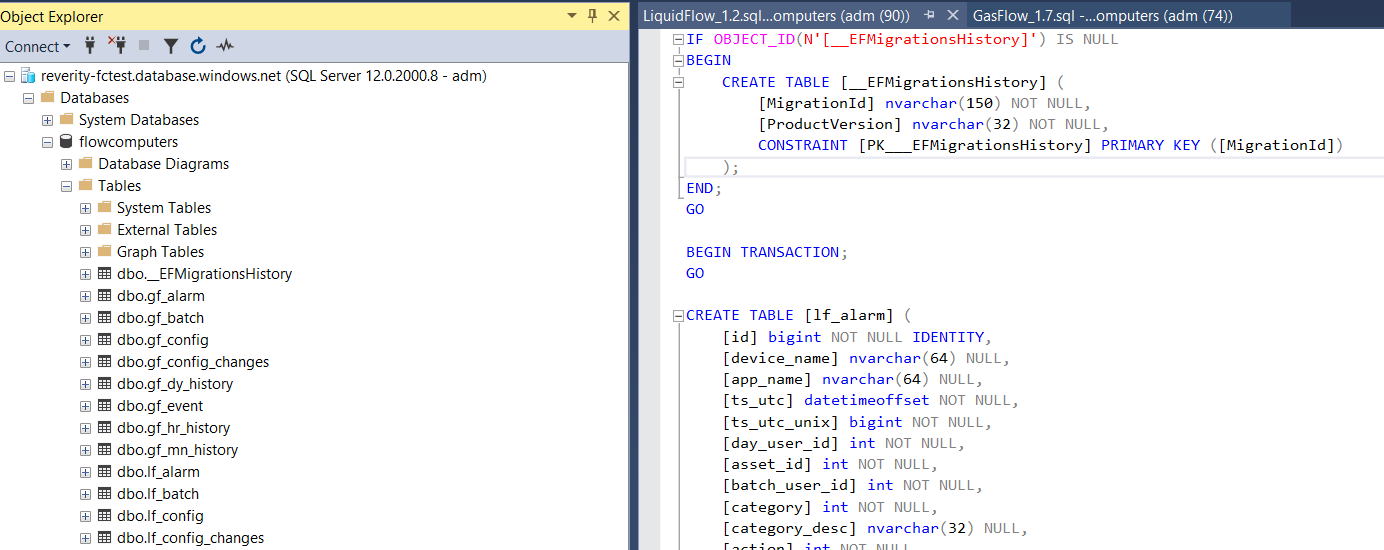Select the LiquidFlow_1.2.sql tab
Image resolution: width=1384 pixels, height=550 pixels.
(776, 15)
